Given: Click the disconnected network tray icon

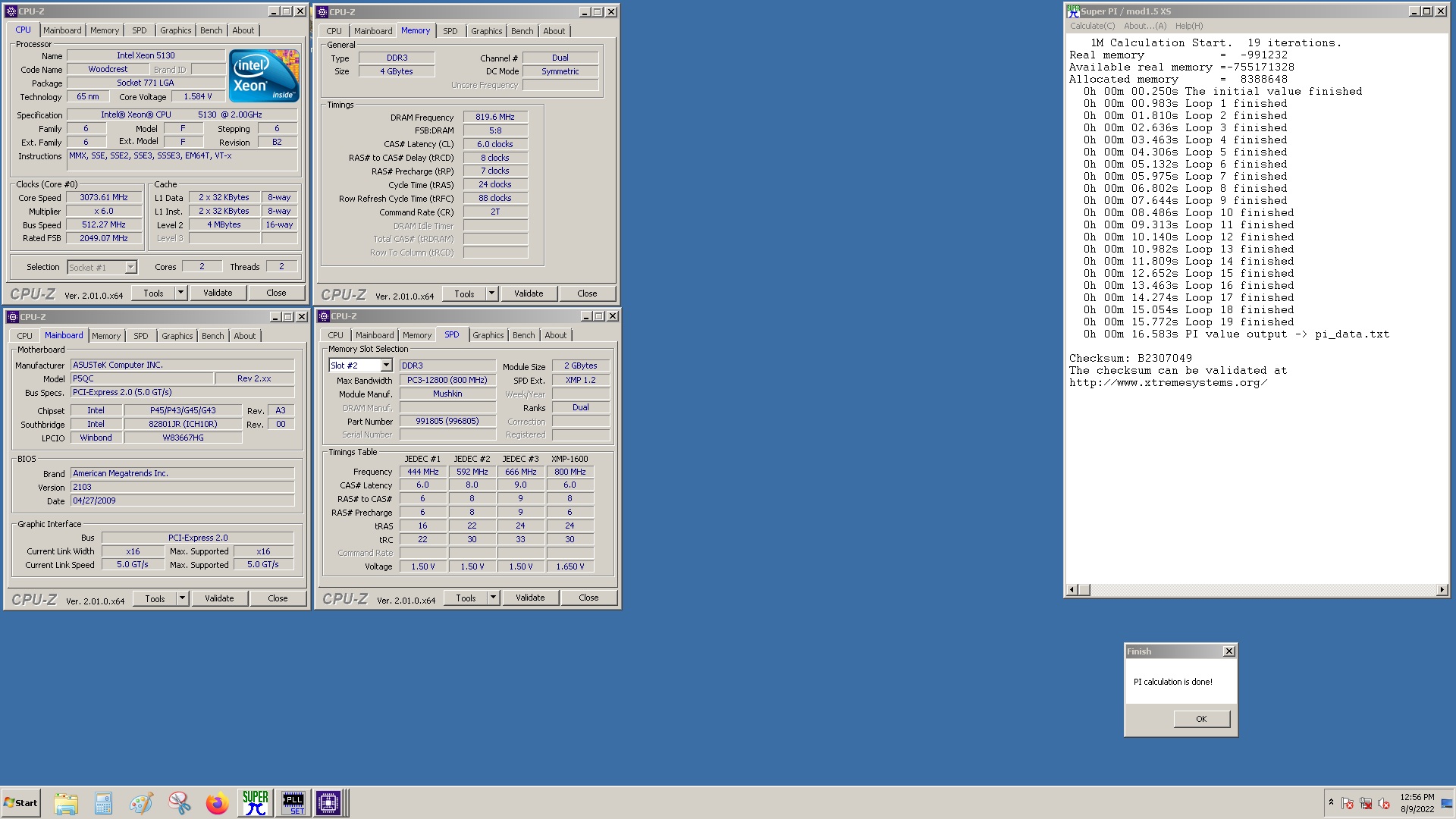Looking at the screenshot, I should pyautogui.click(x=1366, y=803).
